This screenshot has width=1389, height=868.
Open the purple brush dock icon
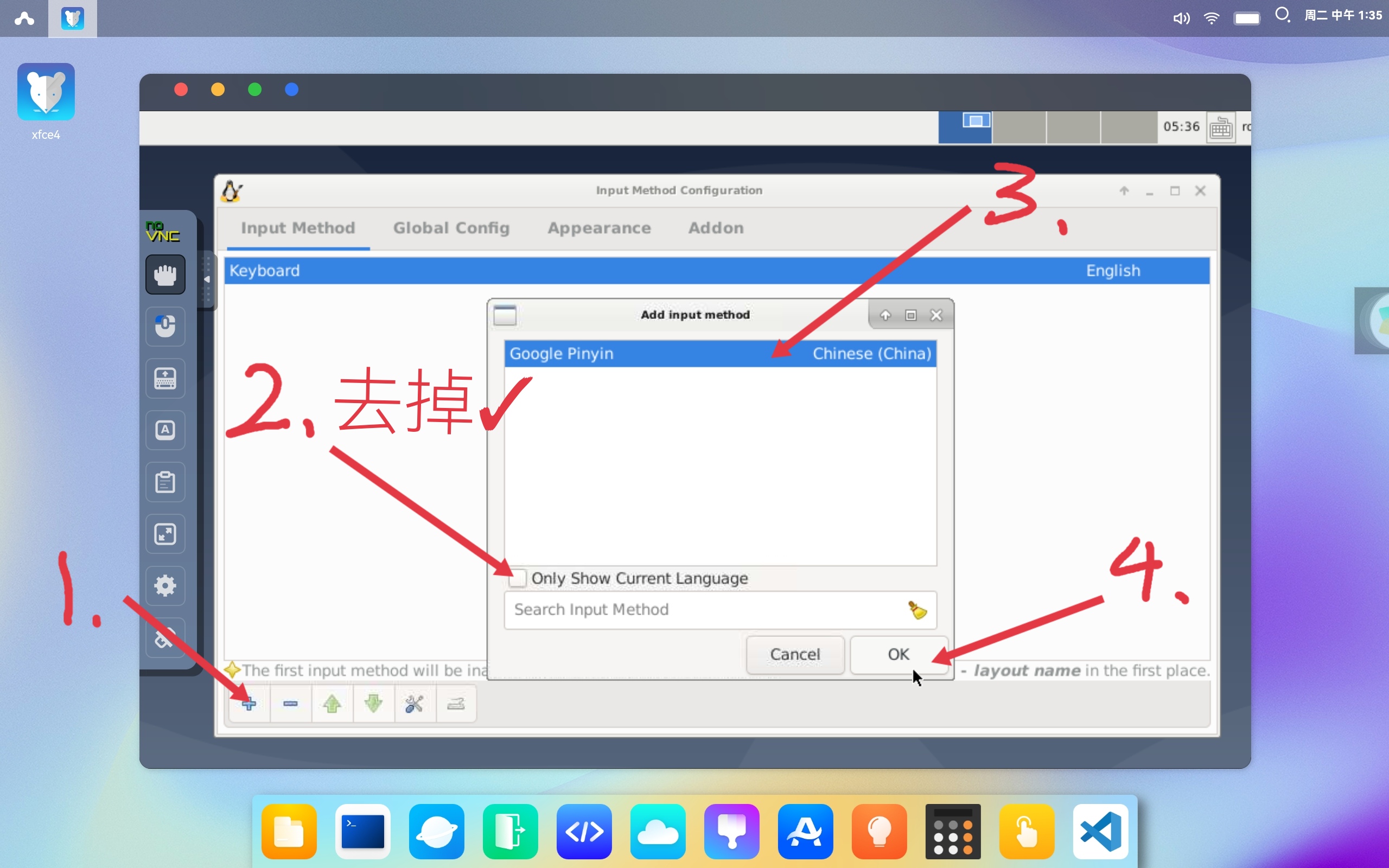(732, 831)
